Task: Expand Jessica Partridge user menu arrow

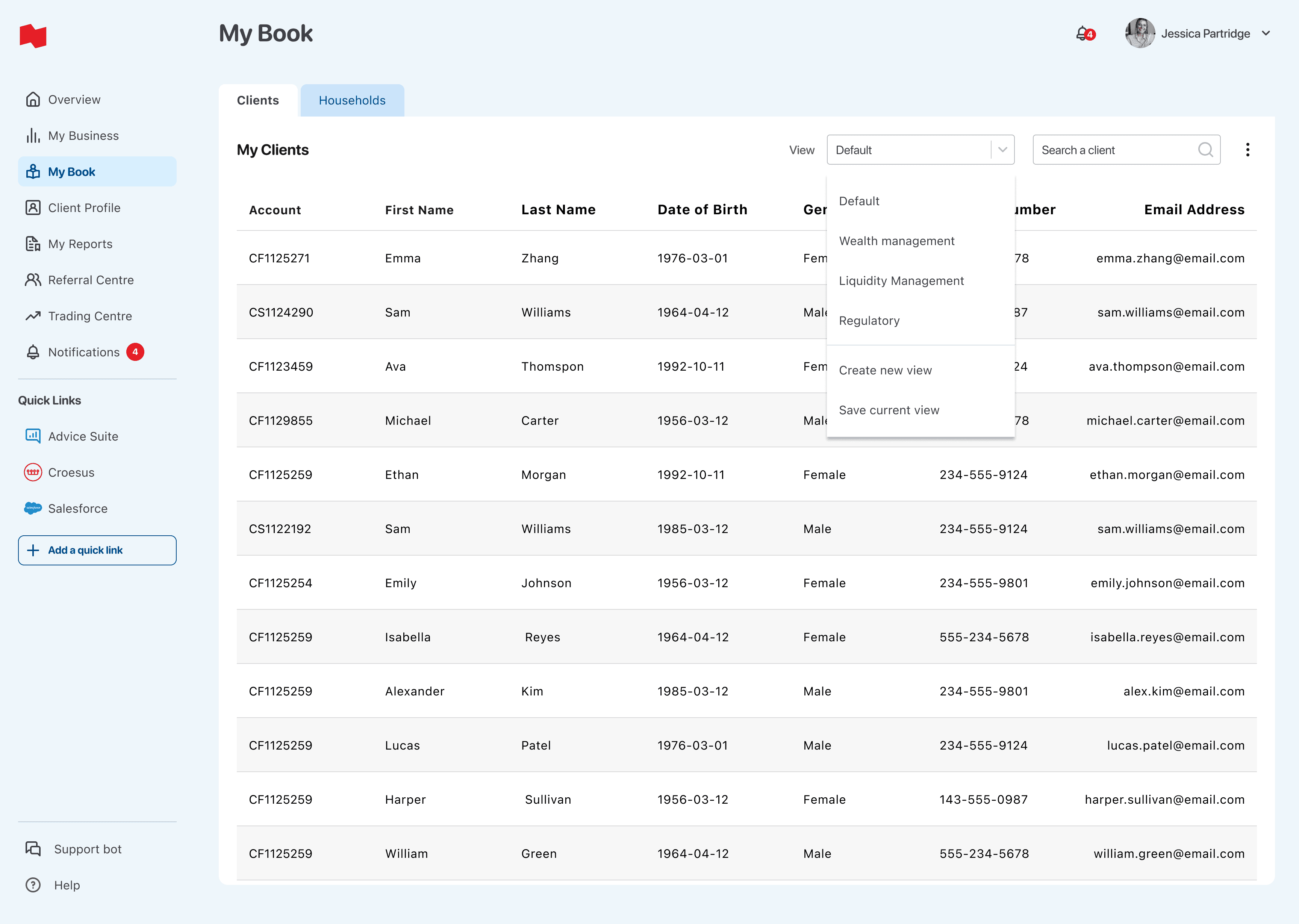Action: (x=1266, y=33)
